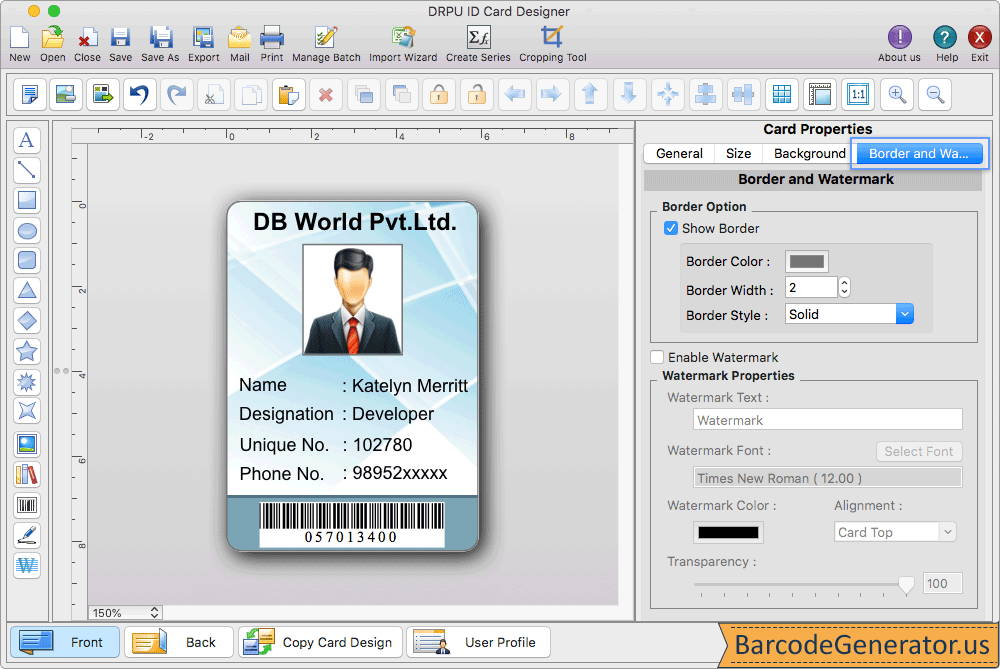Click the photo on the ID card

[353, 299]
